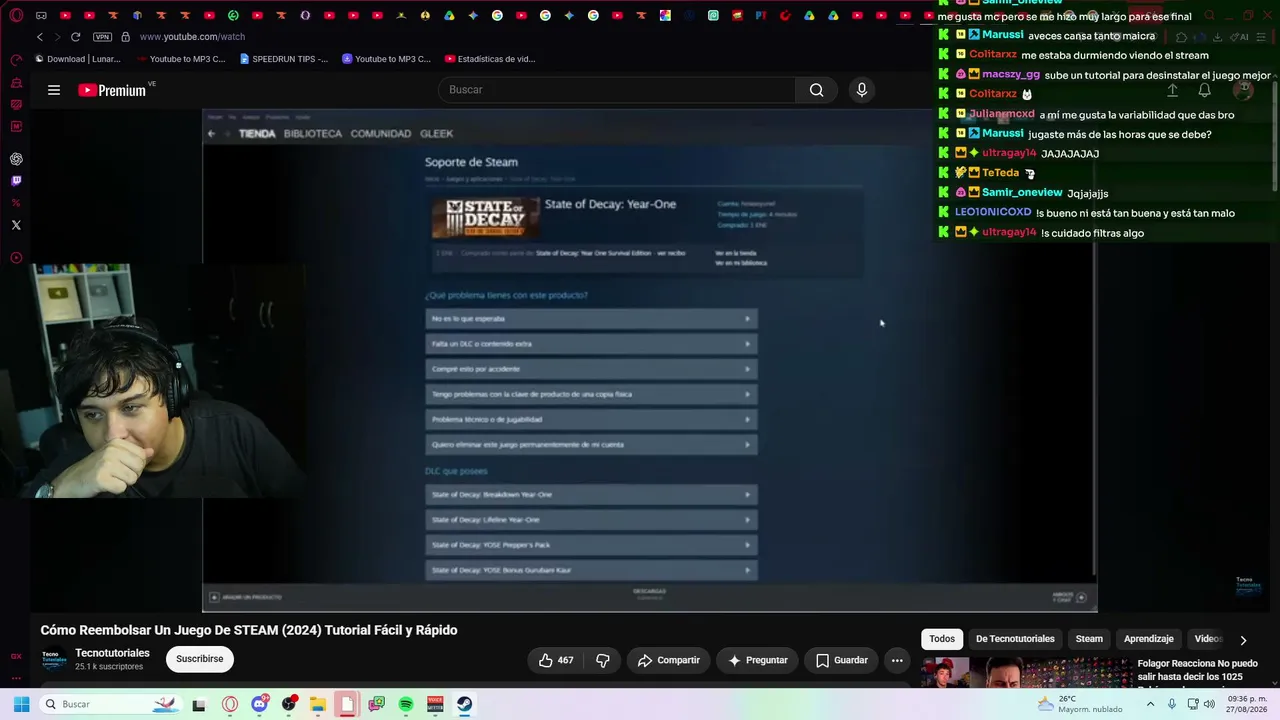The height and width of the screenshot is (720, 1280).
Task: Select 'Tengo problemas con la clave de producto'
Action: (x=591, y=394)
